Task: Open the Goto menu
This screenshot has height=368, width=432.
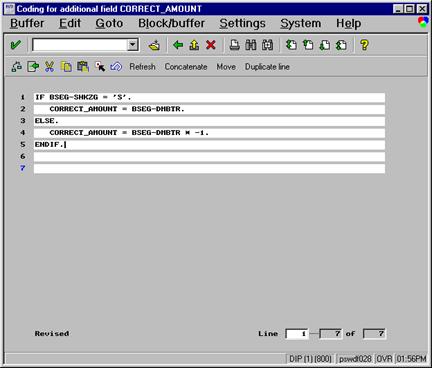Action: [109, 23]
